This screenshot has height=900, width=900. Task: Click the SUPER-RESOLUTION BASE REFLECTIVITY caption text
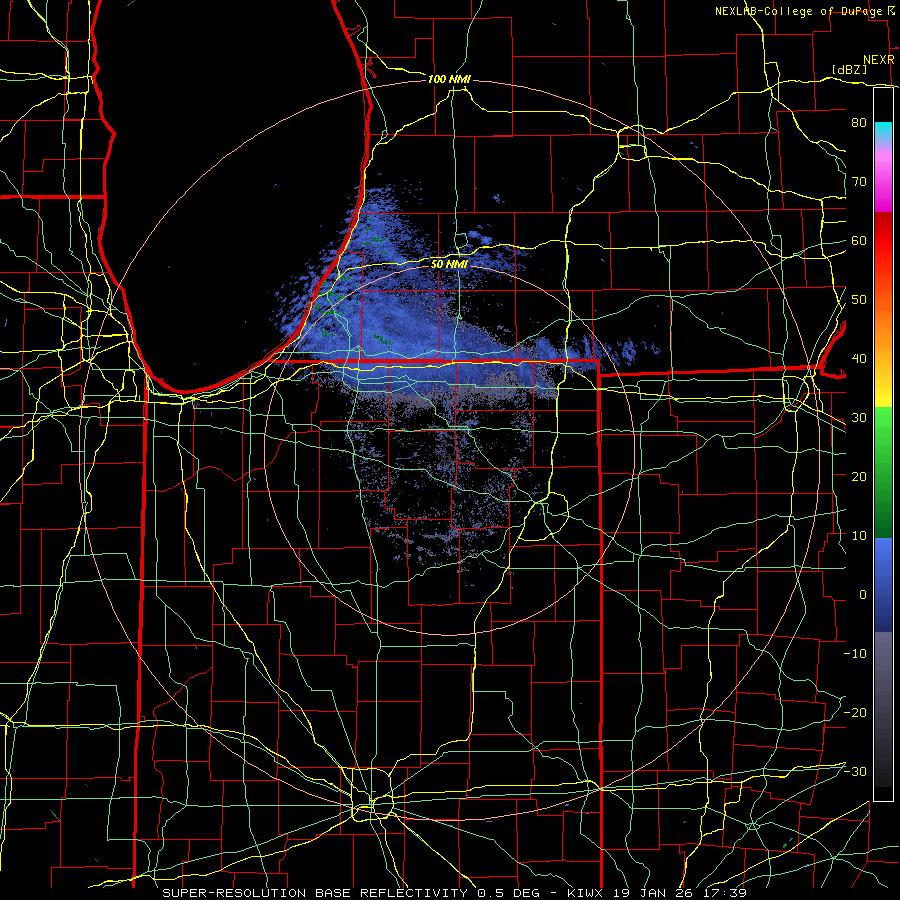click(315, 893)
